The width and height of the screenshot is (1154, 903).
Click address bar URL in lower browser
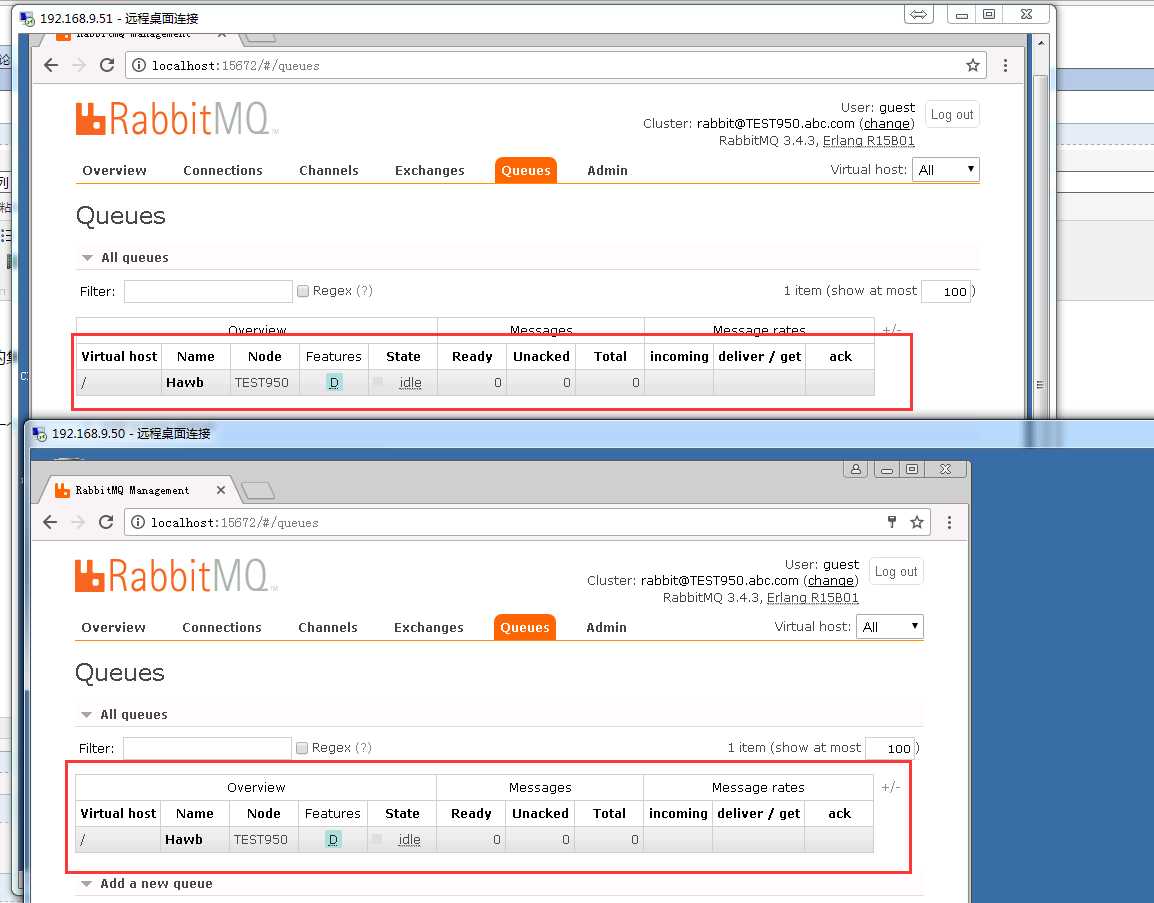point(235,523)
